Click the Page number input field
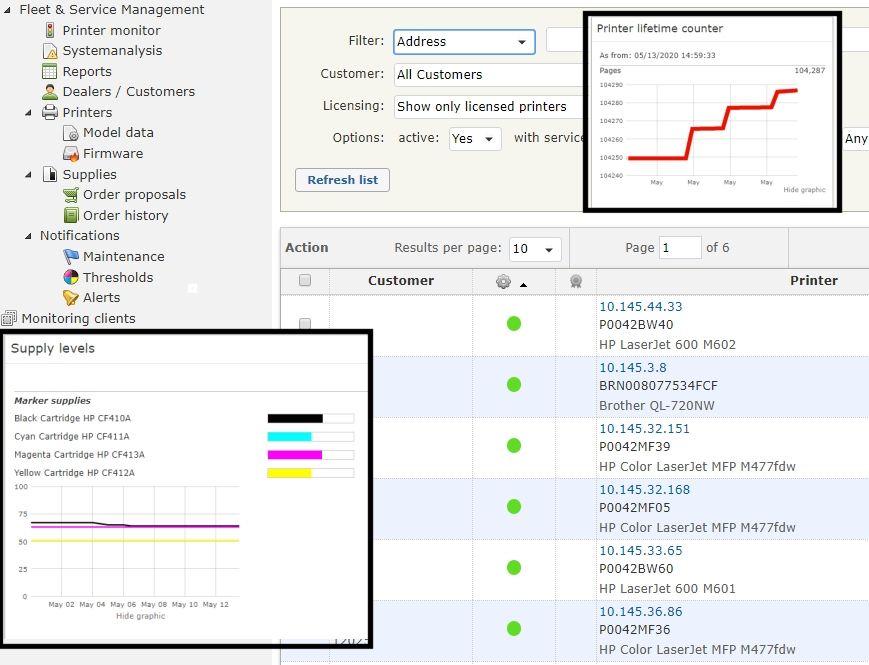 click(x=680, y=248)
